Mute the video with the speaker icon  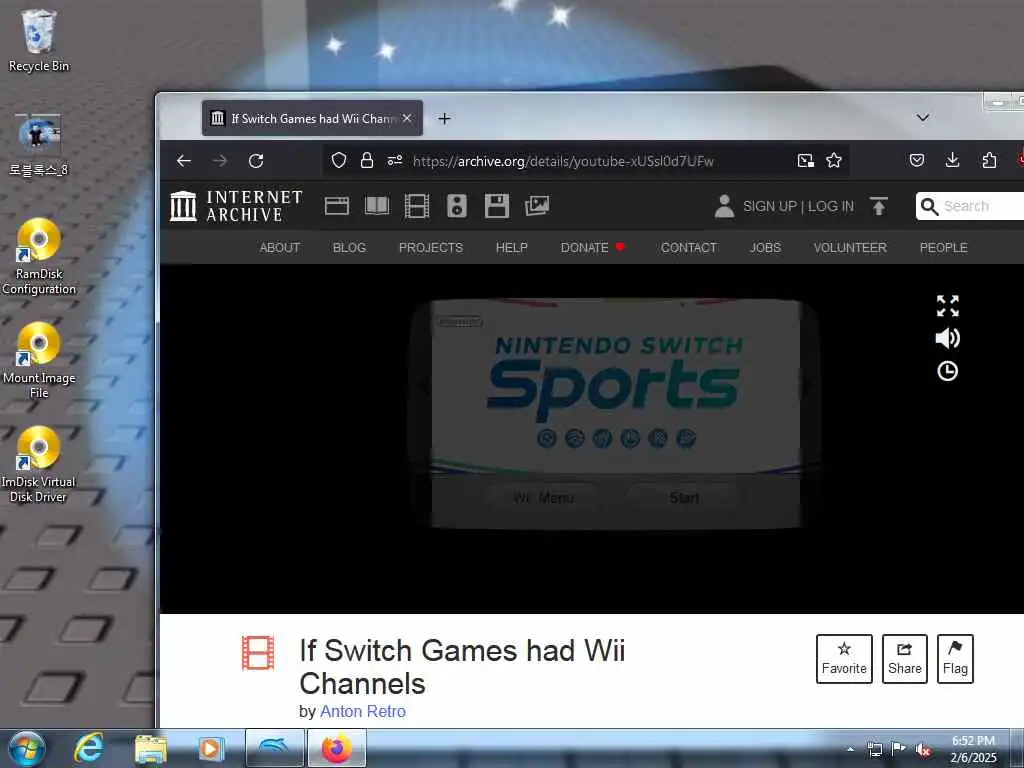[948, 338]
